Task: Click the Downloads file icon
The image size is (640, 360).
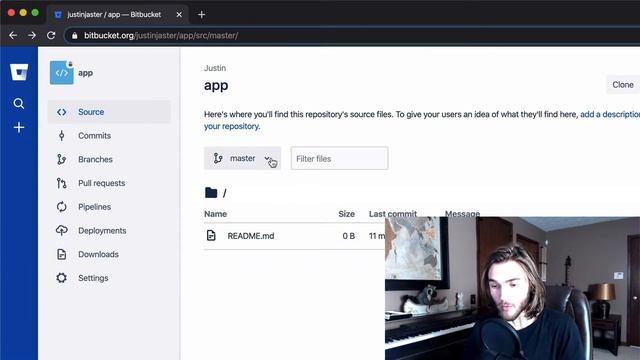Action: point(62,254)
